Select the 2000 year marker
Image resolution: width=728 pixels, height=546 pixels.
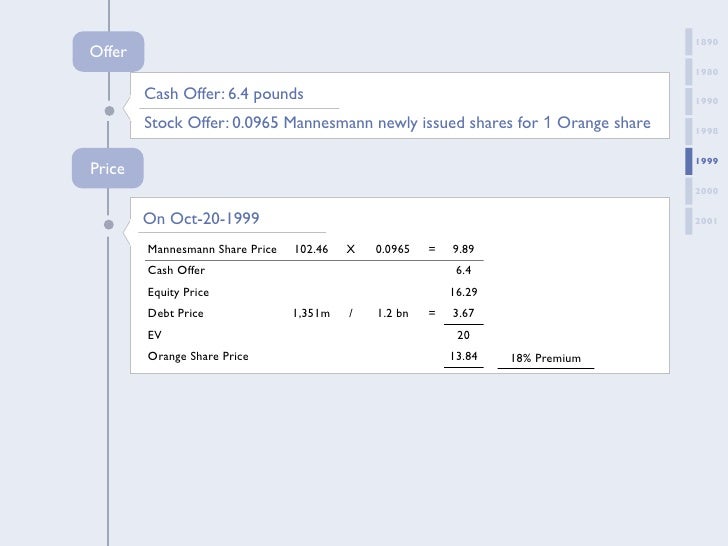(x=706, y=190)
